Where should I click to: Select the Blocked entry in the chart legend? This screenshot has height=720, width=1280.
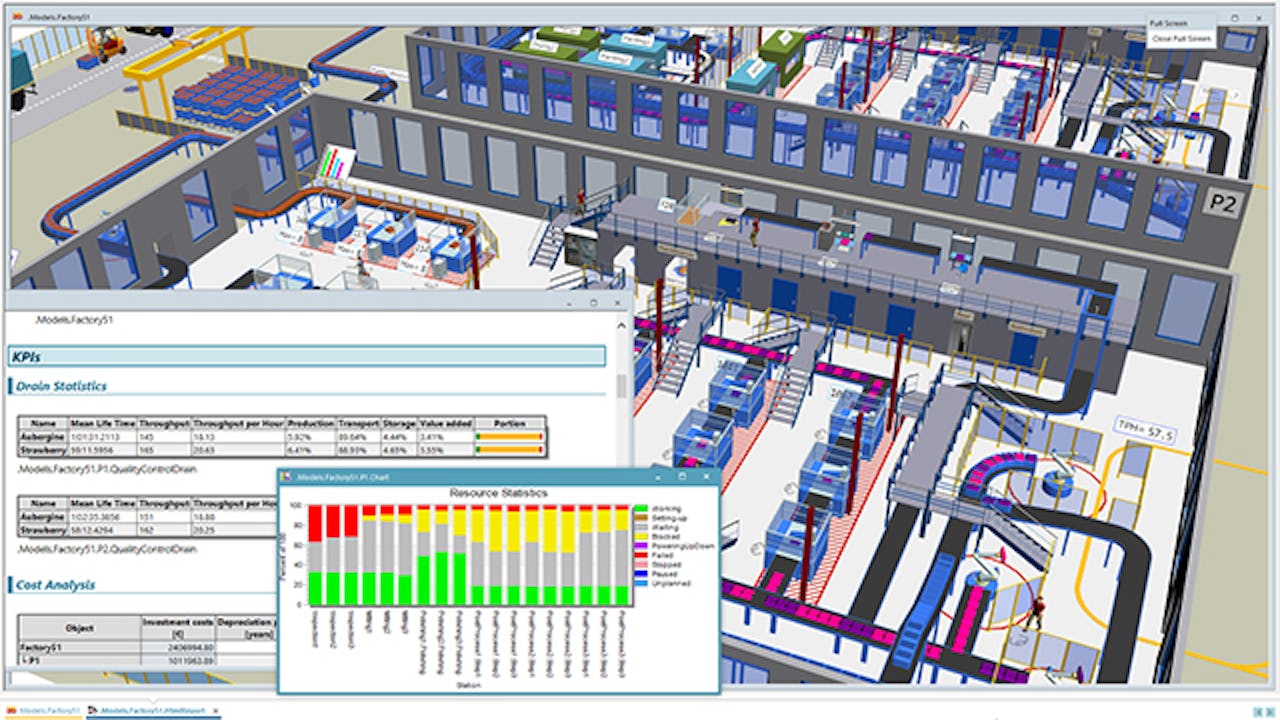pyautogui.click(x=662, y=536)
